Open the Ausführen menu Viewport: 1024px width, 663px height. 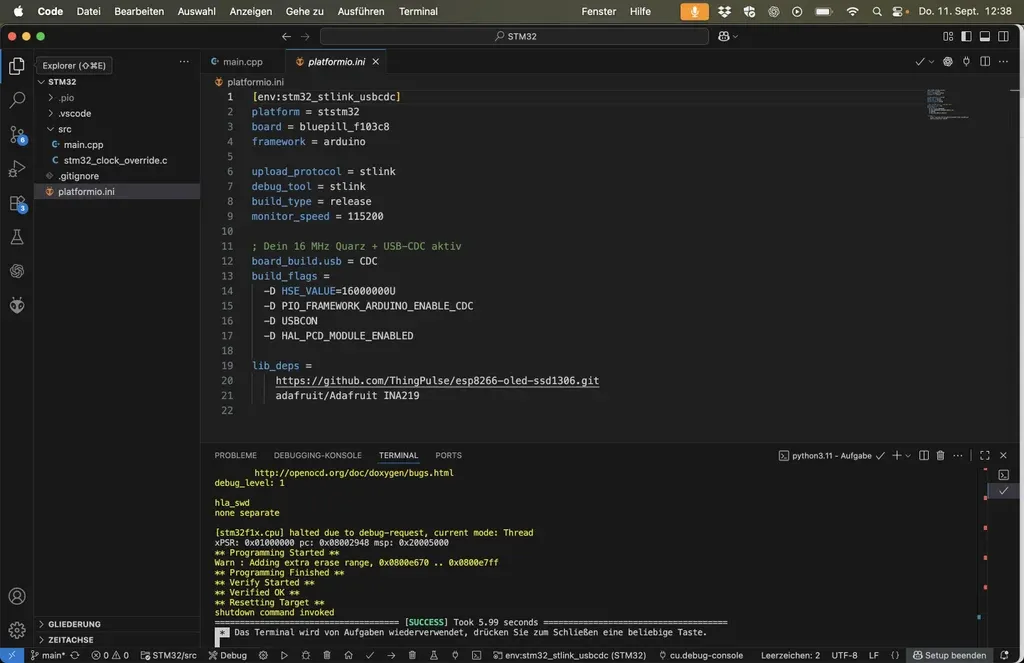coord(364,11)
